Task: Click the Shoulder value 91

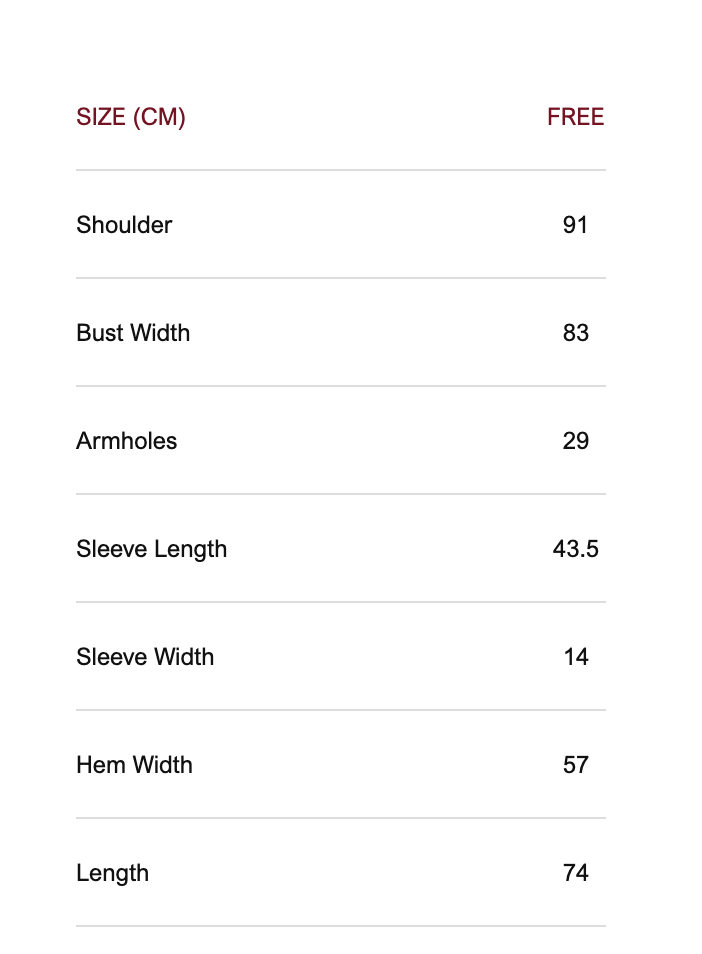Action: click(575, 225)
